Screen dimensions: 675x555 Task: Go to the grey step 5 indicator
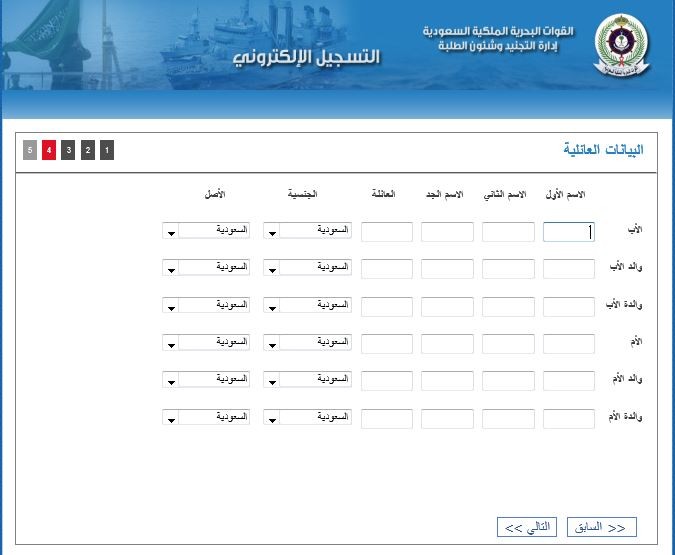coord(30,150)
